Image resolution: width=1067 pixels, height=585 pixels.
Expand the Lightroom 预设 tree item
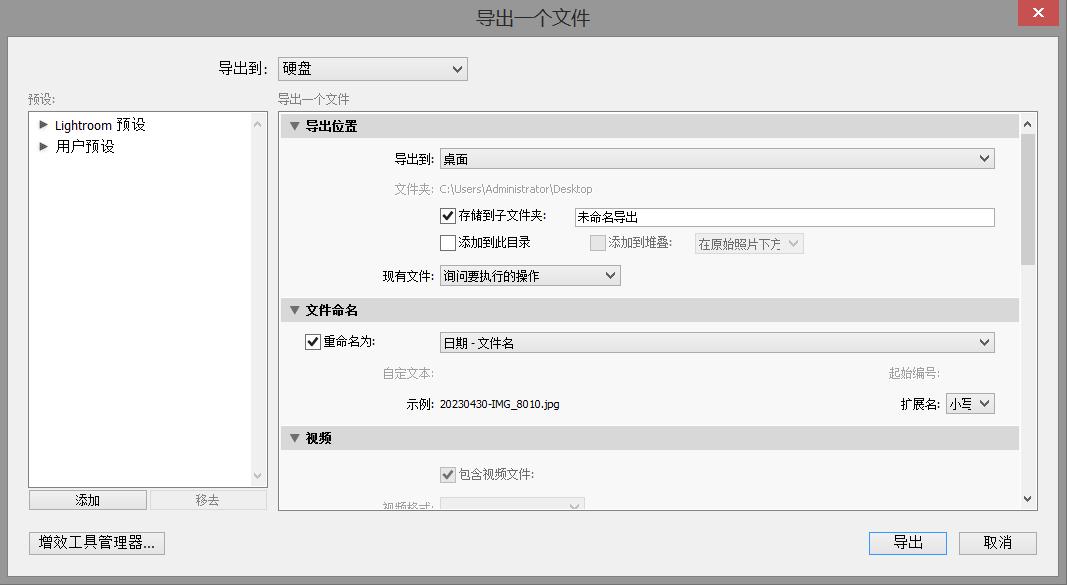[43, 124]
